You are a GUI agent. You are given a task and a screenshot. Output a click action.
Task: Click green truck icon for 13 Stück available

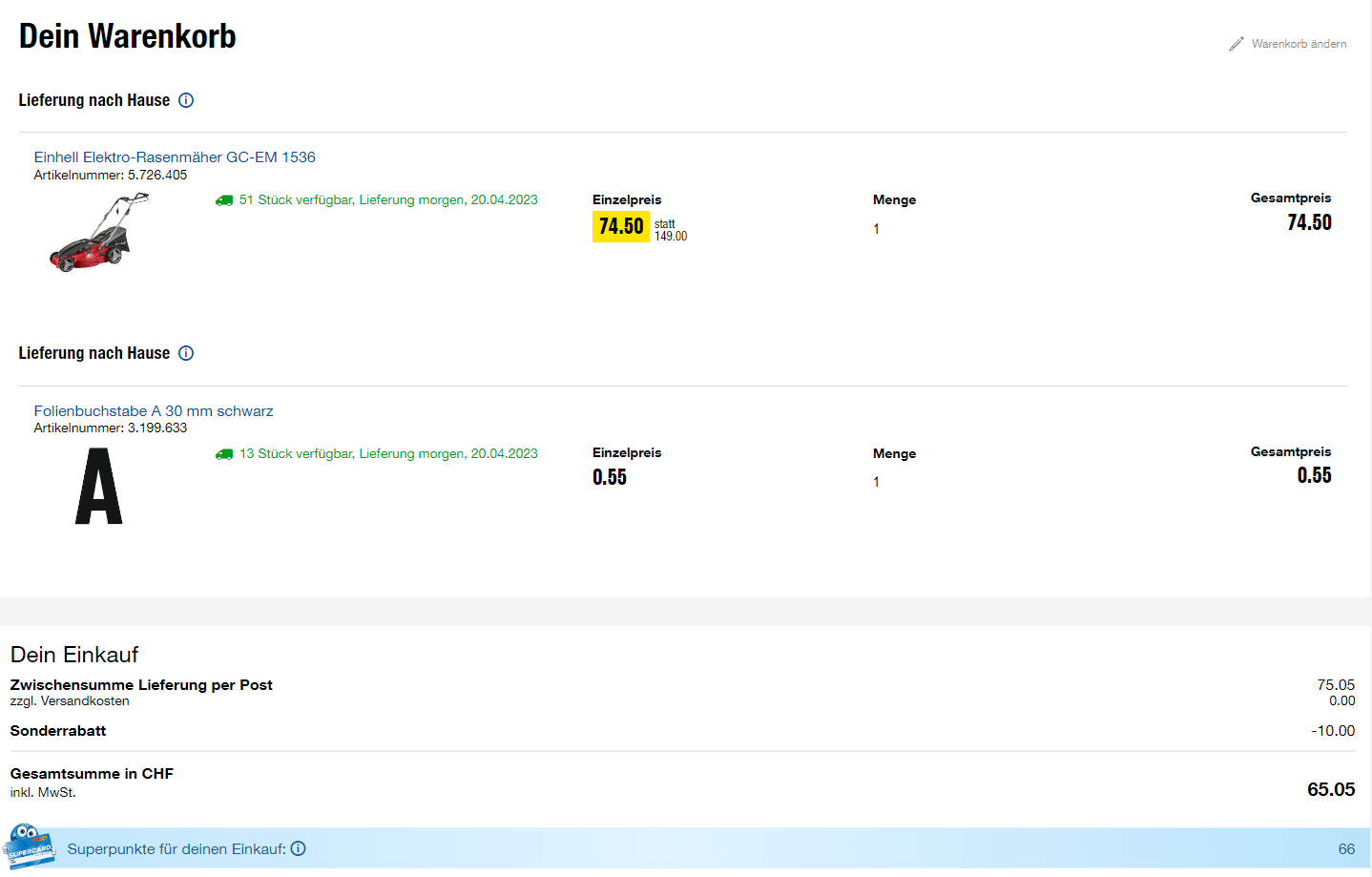(224, 454)
